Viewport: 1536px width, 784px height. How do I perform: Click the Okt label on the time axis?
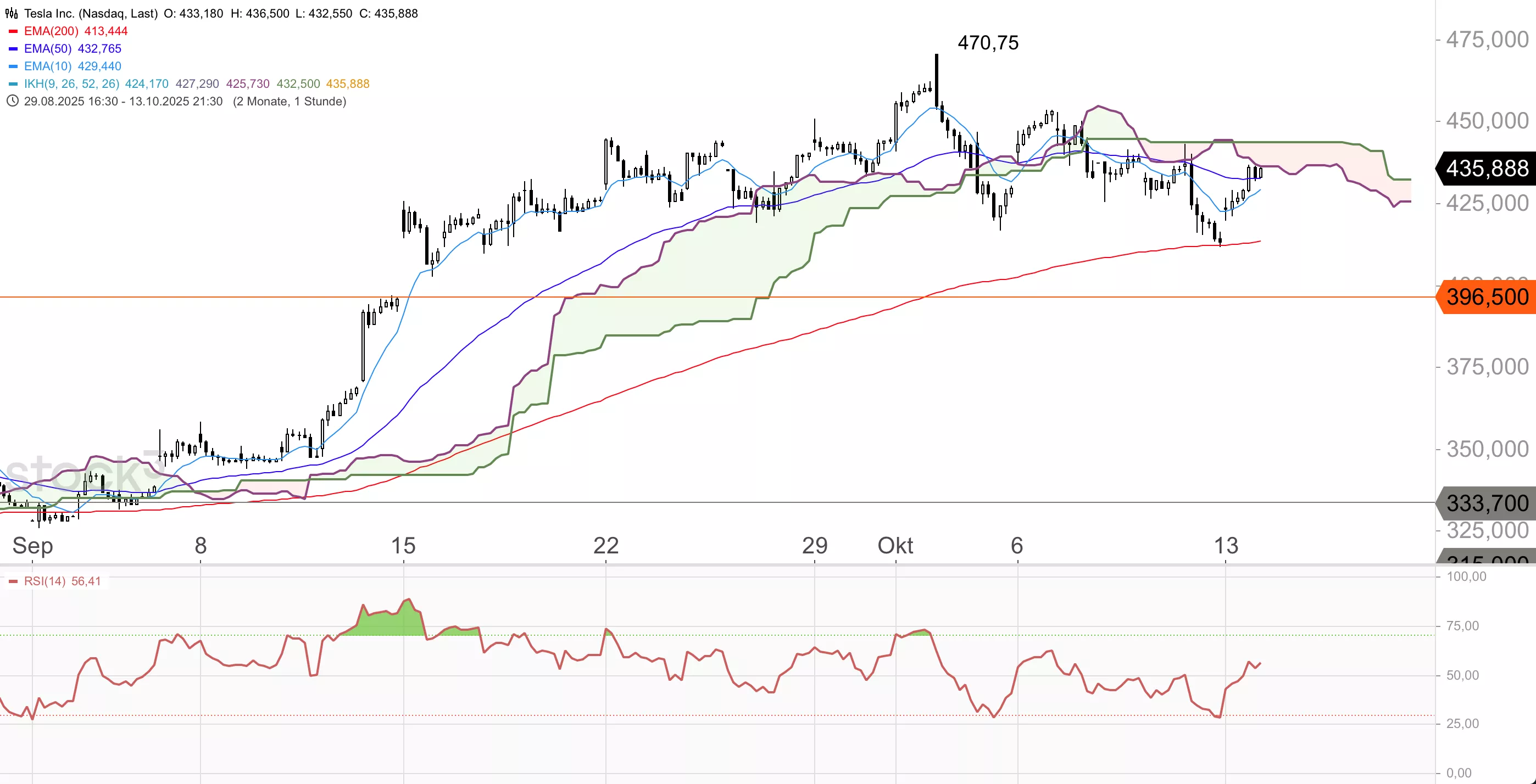point(894,545)
